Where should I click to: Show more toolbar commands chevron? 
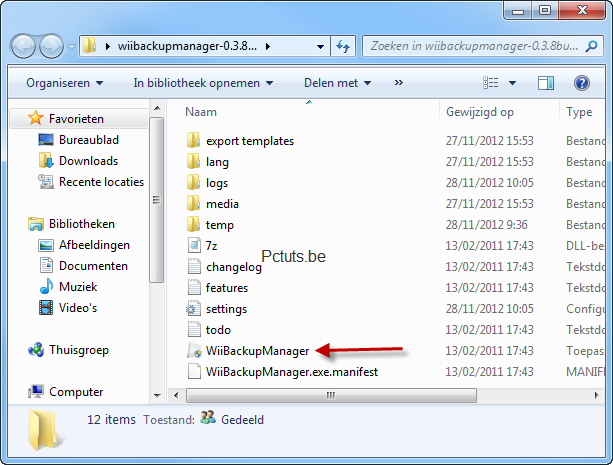coord(398,83)
